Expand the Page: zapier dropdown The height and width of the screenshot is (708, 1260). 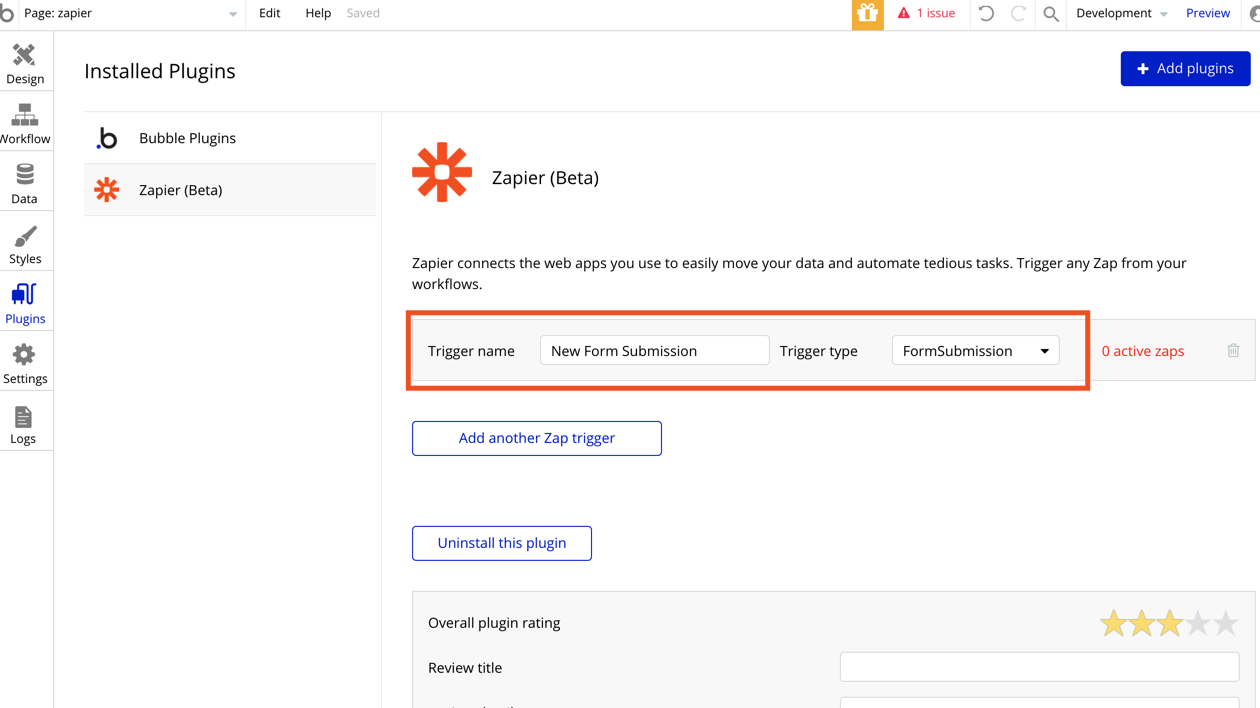pyautogui.click(x=130, y=13)
